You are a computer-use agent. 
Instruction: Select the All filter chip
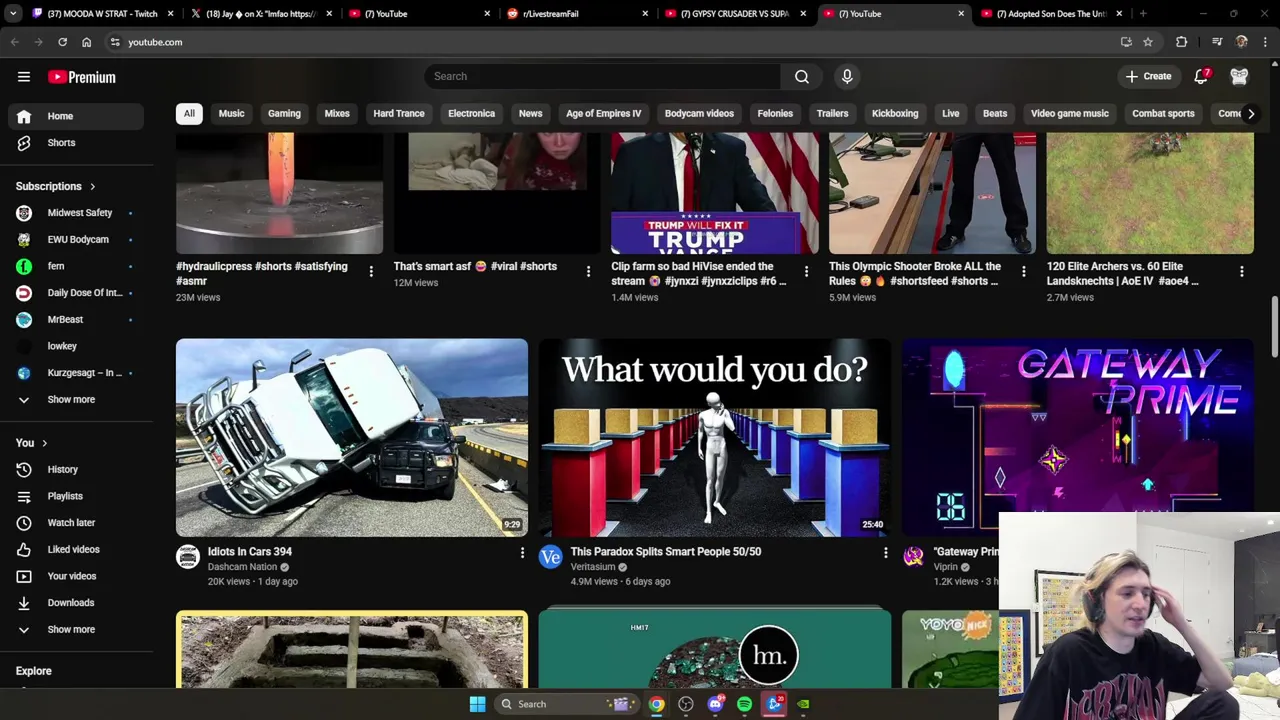coord(189,113)
